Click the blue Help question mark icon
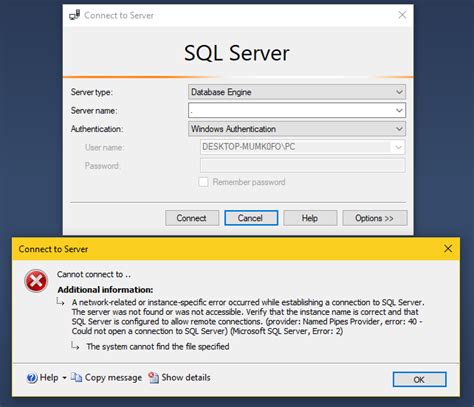The height and width of the screenshot is (407, 474). [x=32, y=378]
